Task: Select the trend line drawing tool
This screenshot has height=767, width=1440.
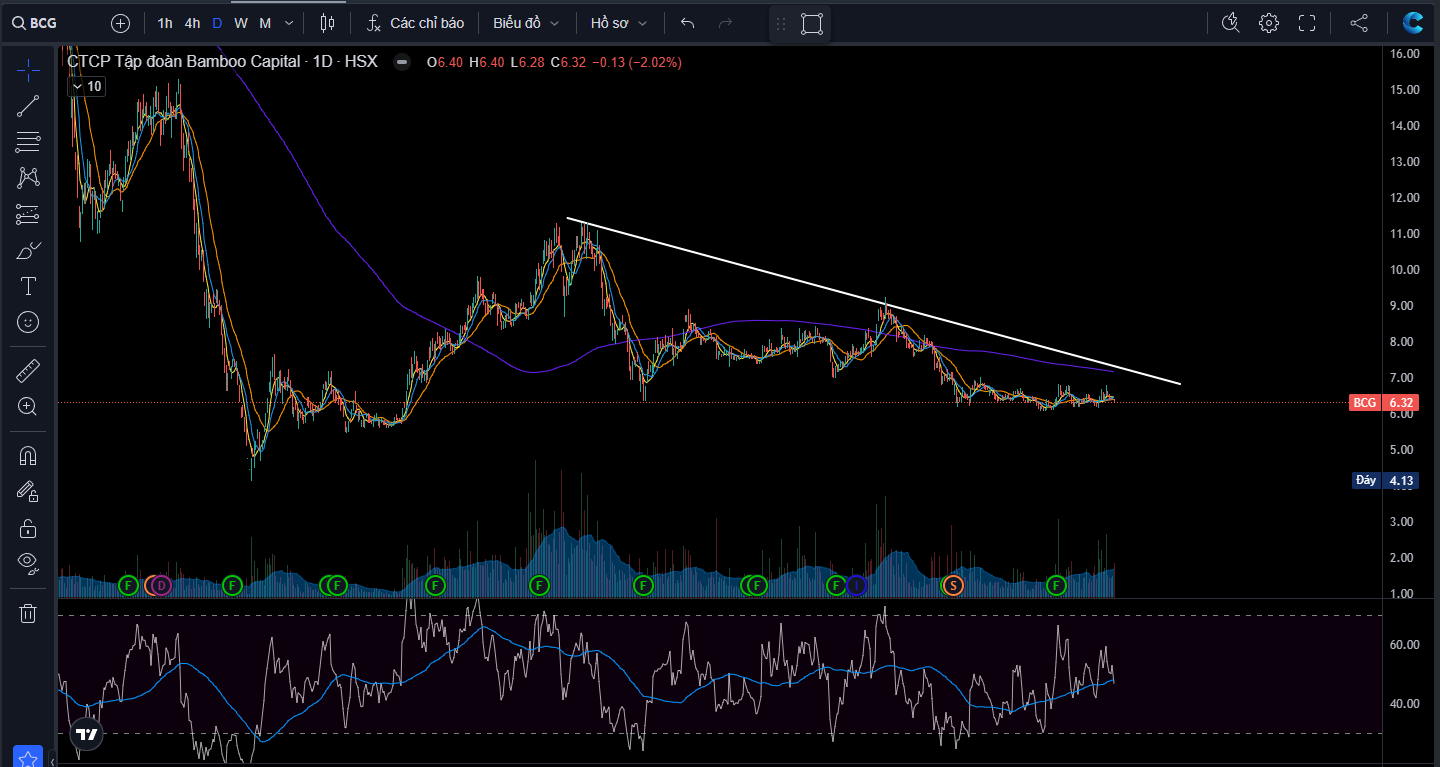Action: (x=28, y=106)
